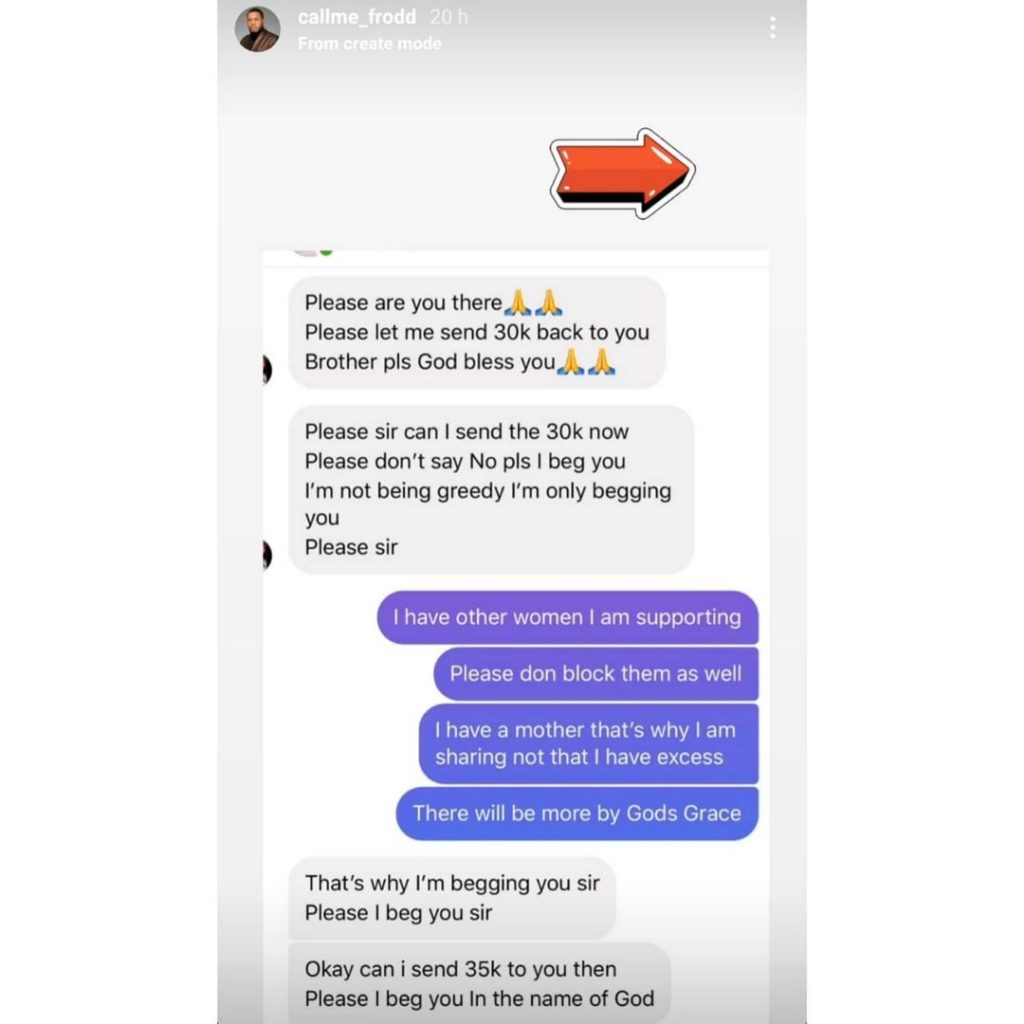Tap the praying hands emoji after 'bless you'

click(x=587, y=362)
